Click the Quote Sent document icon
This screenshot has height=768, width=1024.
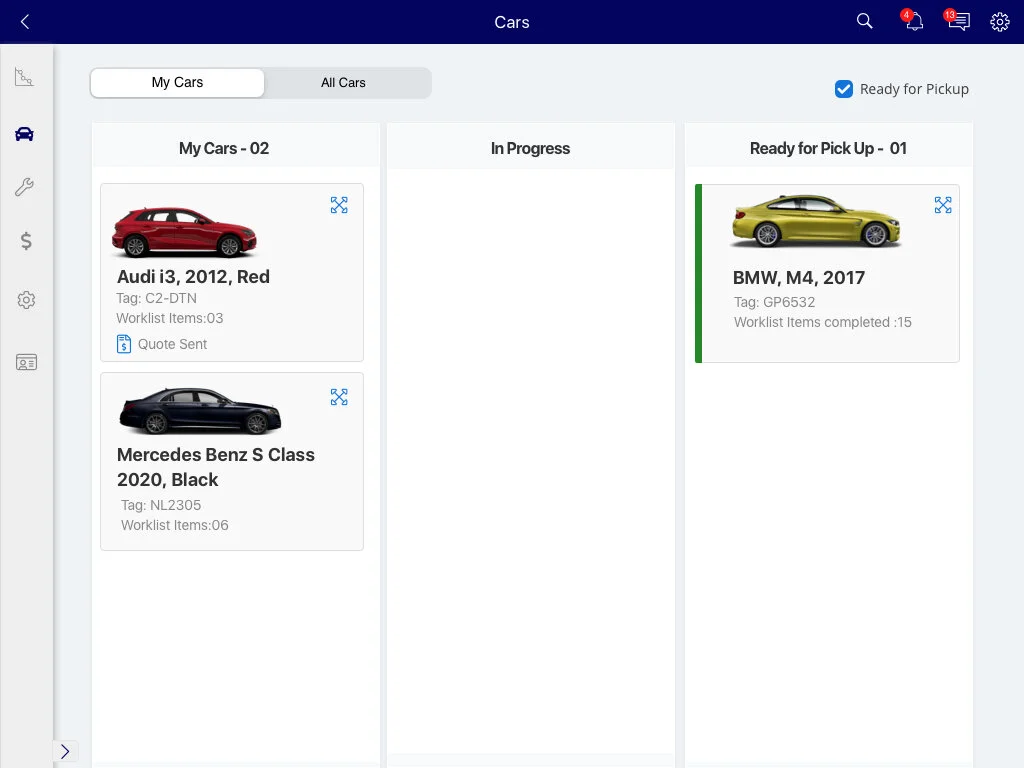pyautogui.click(x=123, y=344)
